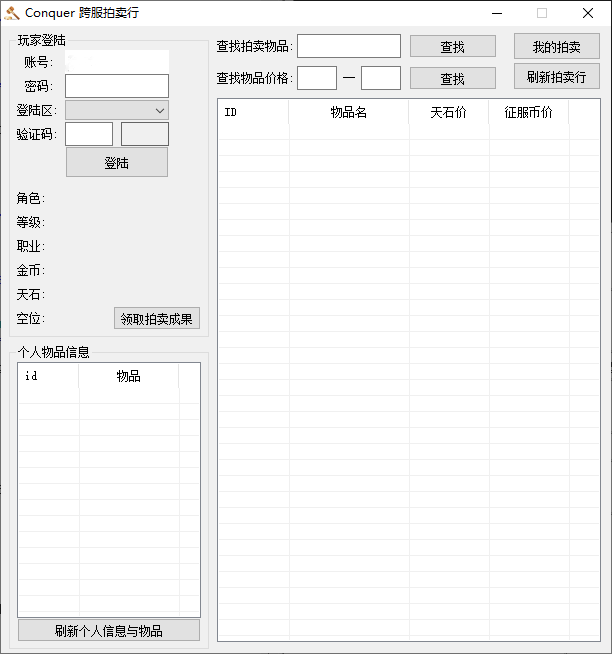
Task: Minimize the Conquer auction window
Action: click(x=497, y=13)
